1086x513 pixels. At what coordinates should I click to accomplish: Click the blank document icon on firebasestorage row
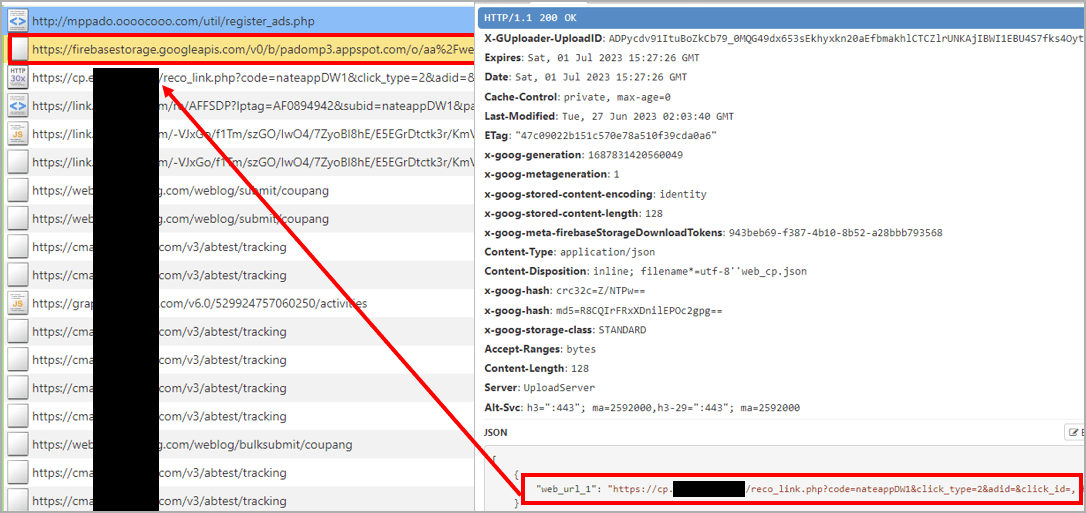17,48
